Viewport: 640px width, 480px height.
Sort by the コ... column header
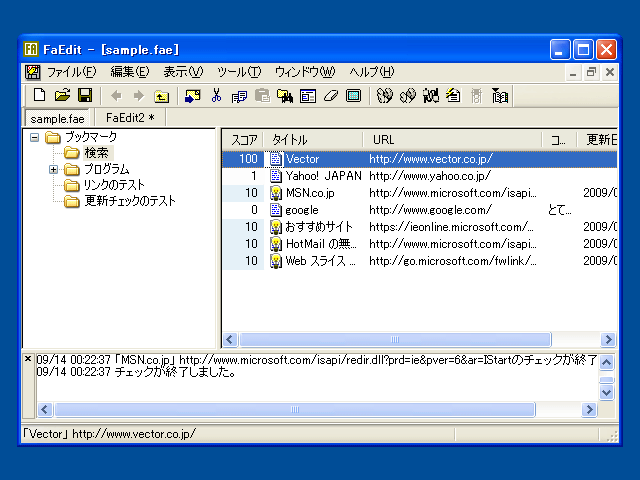click(x=559, y=140)
